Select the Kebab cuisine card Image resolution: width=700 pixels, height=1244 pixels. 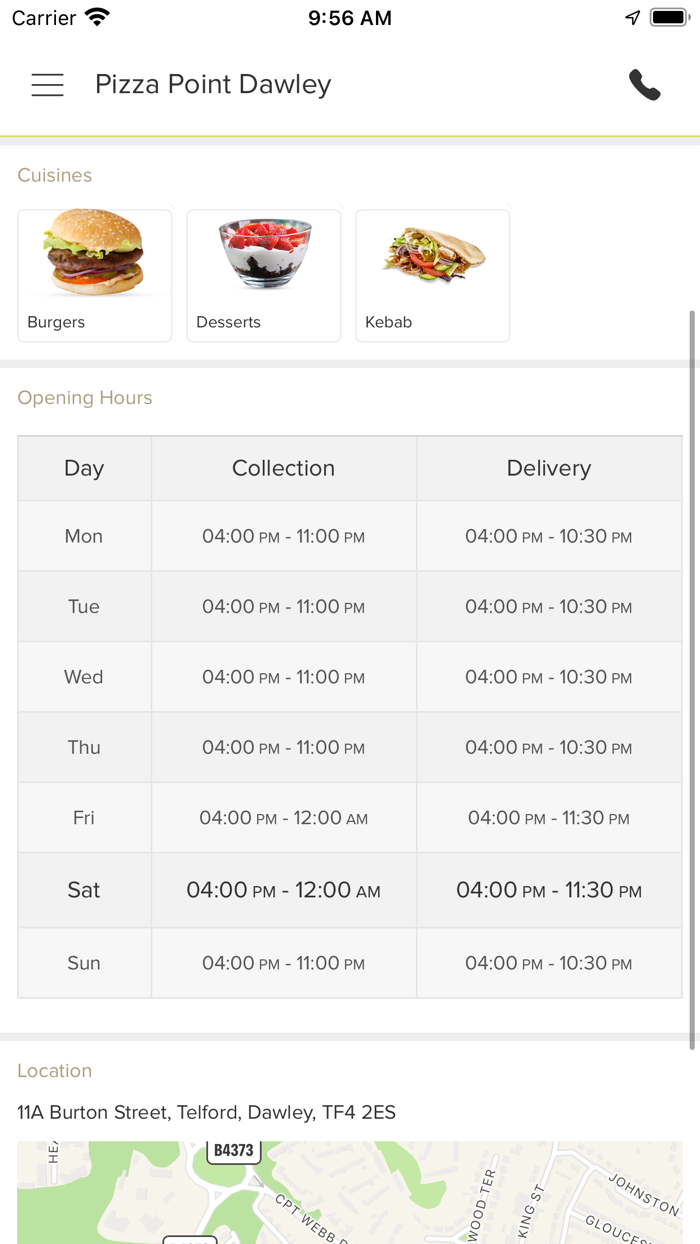[433, 275]
